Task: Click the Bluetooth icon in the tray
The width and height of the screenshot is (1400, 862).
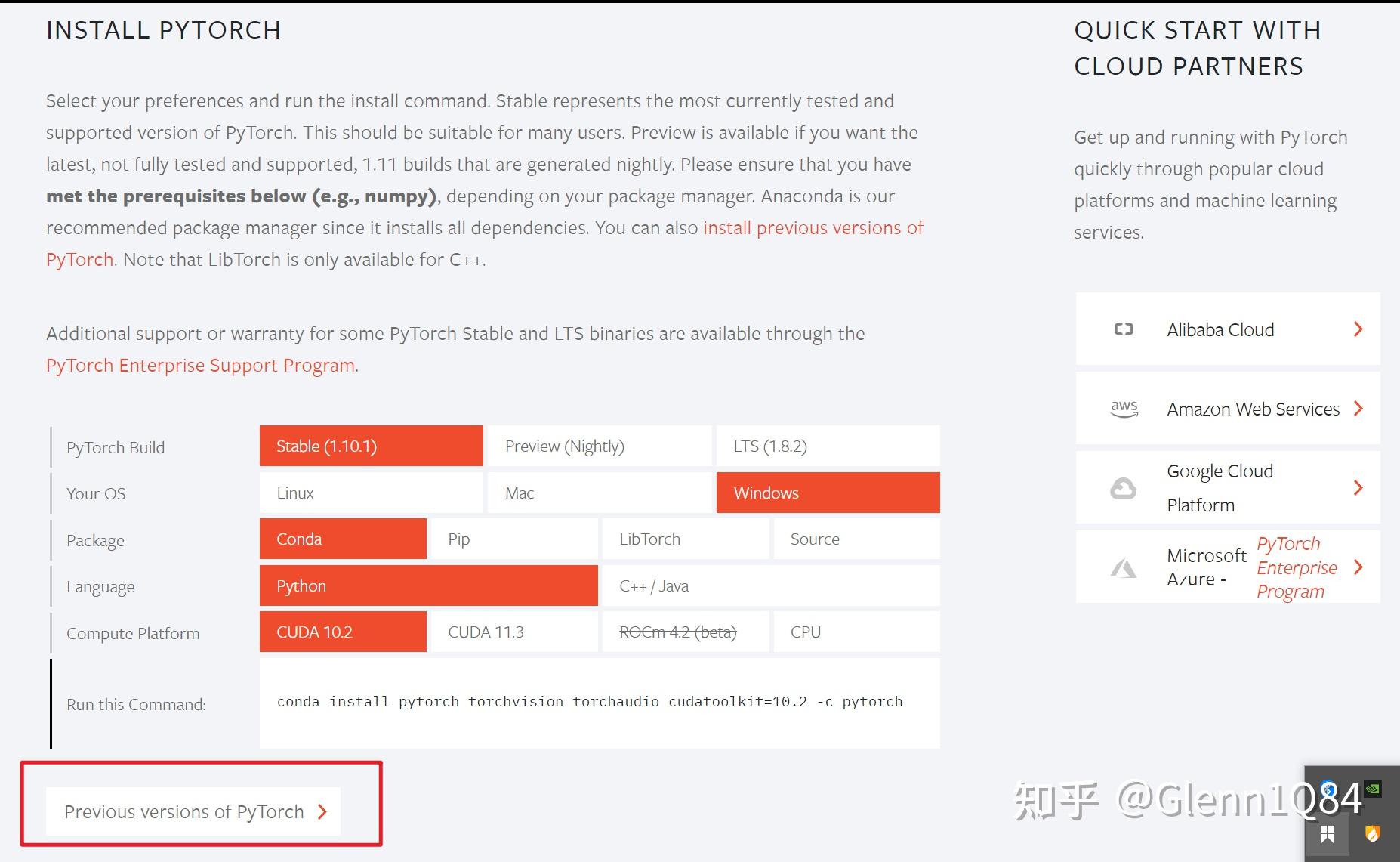Action: (x=1327, y=789)
